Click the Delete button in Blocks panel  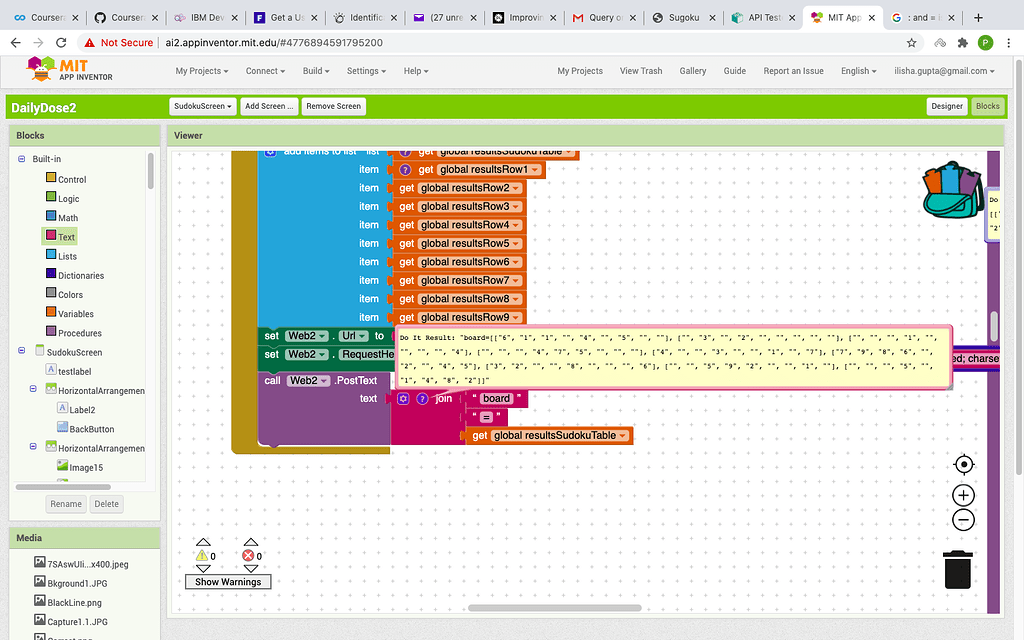click(x=106, y=504)
